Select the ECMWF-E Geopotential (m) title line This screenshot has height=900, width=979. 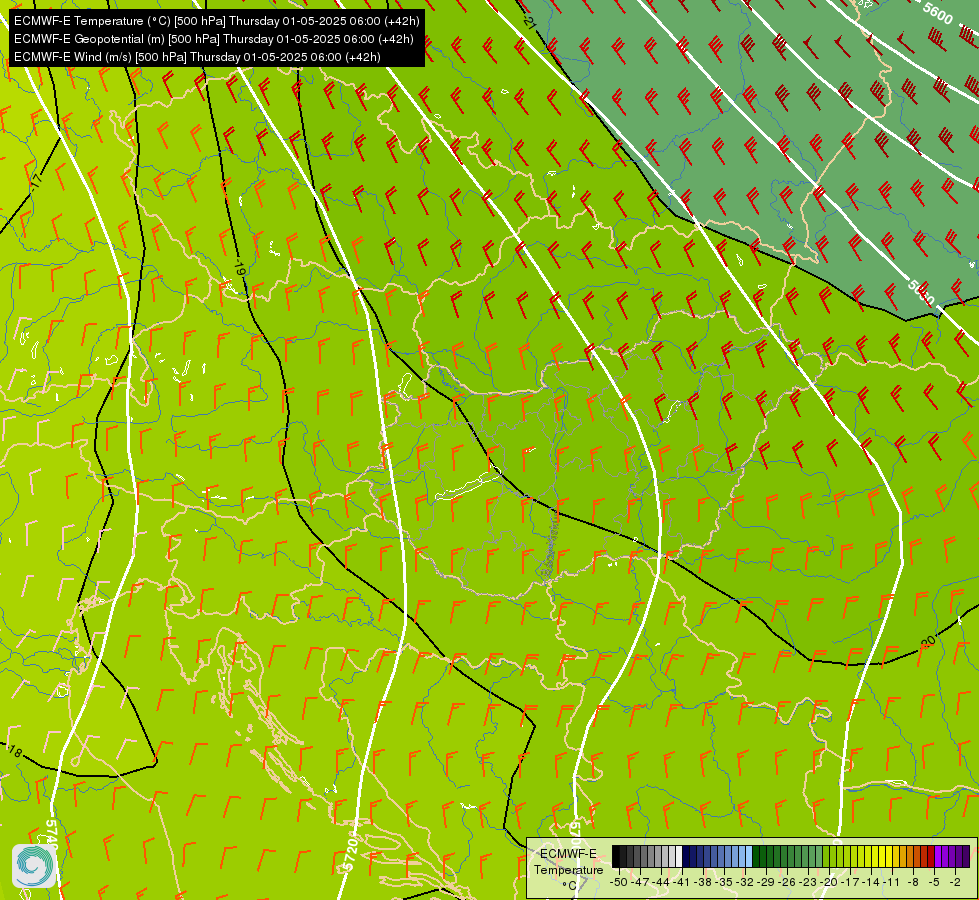[x=214, y=39]
